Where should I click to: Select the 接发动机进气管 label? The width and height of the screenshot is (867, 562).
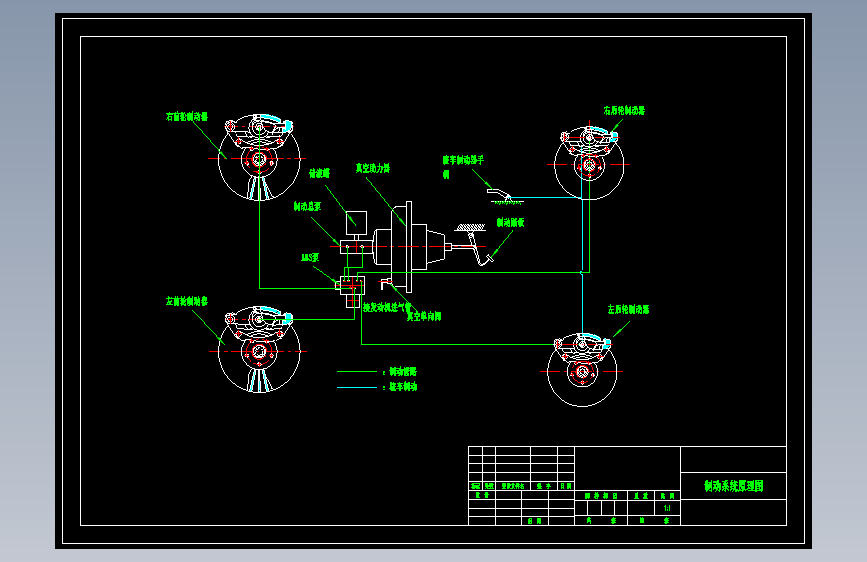point(387,308)
